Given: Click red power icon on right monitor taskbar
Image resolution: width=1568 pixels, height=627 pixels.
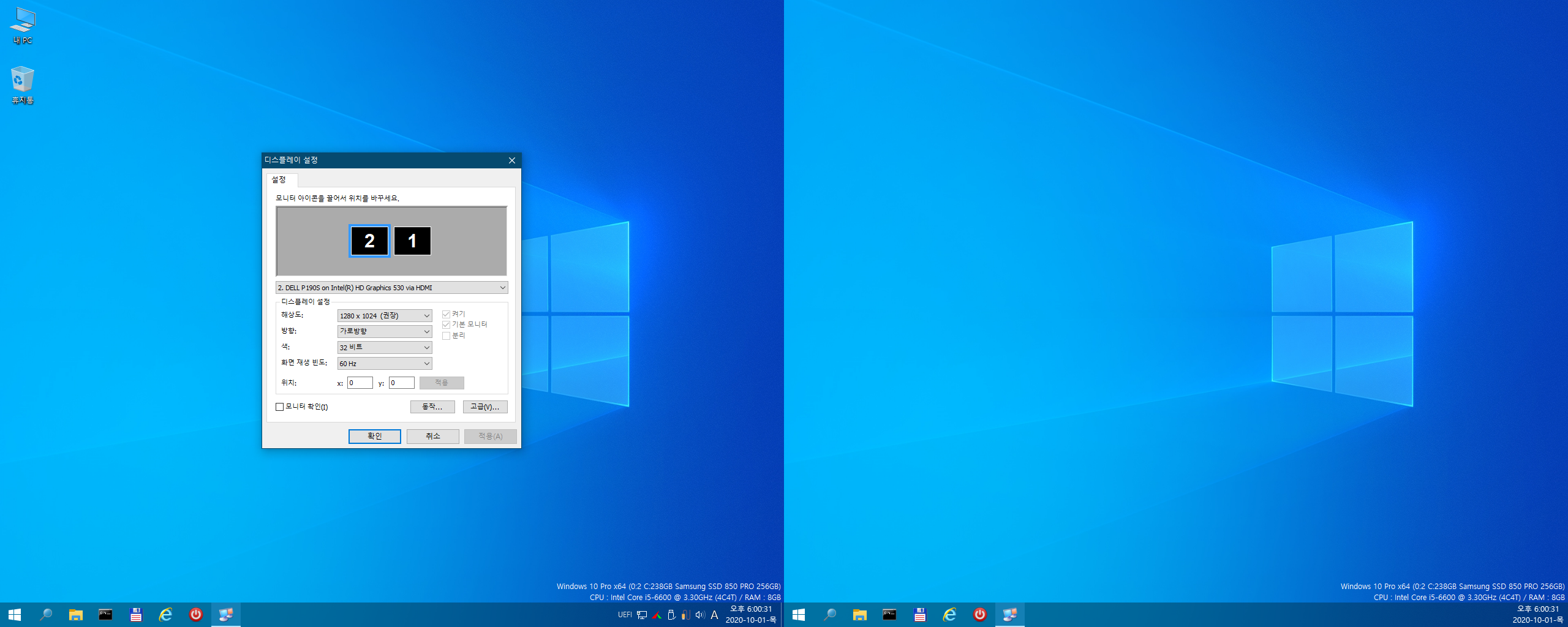Looking at the screenshot, I should (x=979, y=615).
